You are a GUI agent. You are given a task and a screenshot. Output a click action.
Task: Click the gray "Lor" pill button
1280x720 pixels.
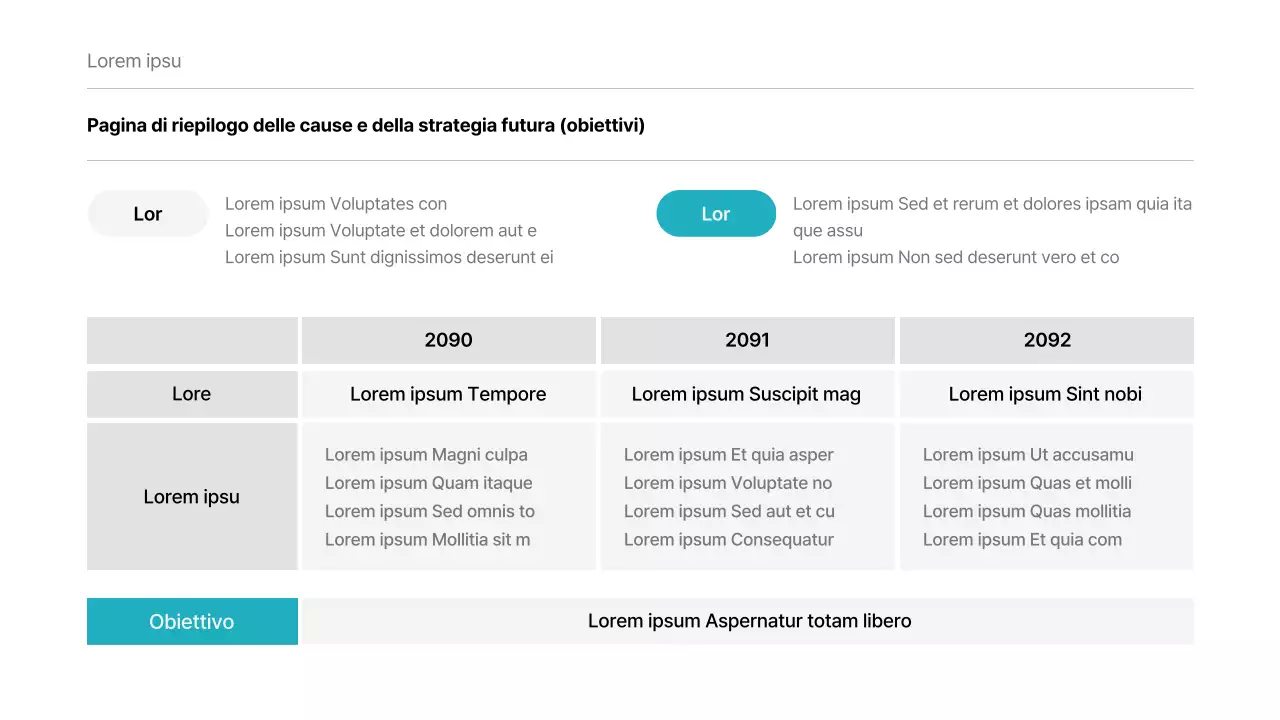(148, 214)
